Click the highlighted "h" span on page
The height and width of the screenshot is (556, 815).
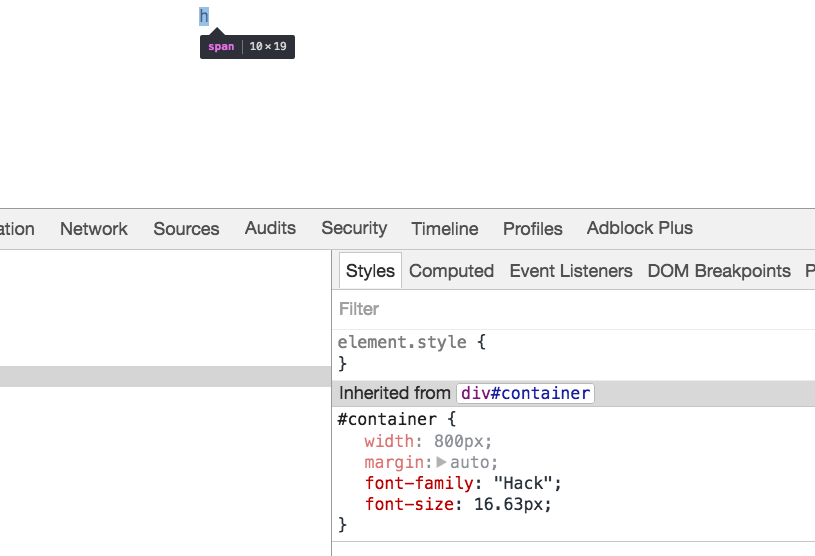click(204, 16)
